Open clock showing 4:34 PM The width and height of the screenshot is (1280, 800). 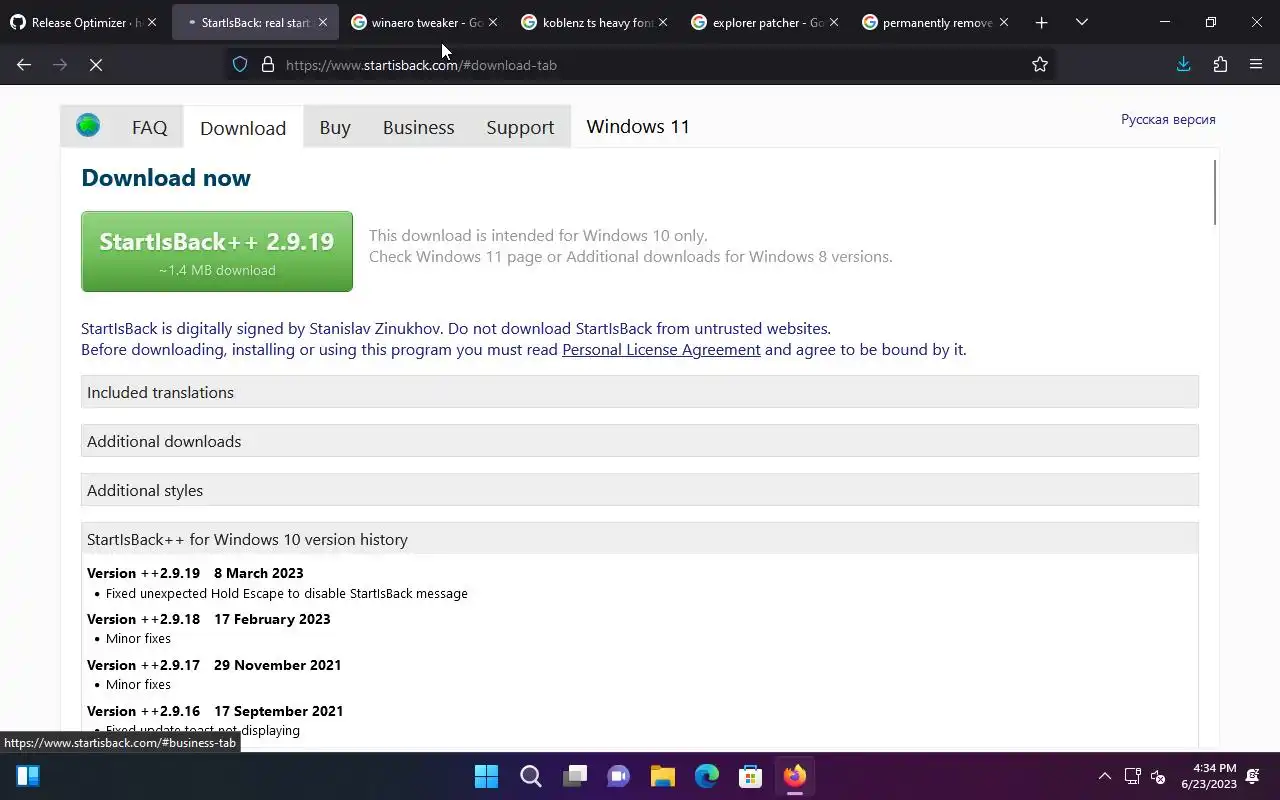pos(1209,776)
